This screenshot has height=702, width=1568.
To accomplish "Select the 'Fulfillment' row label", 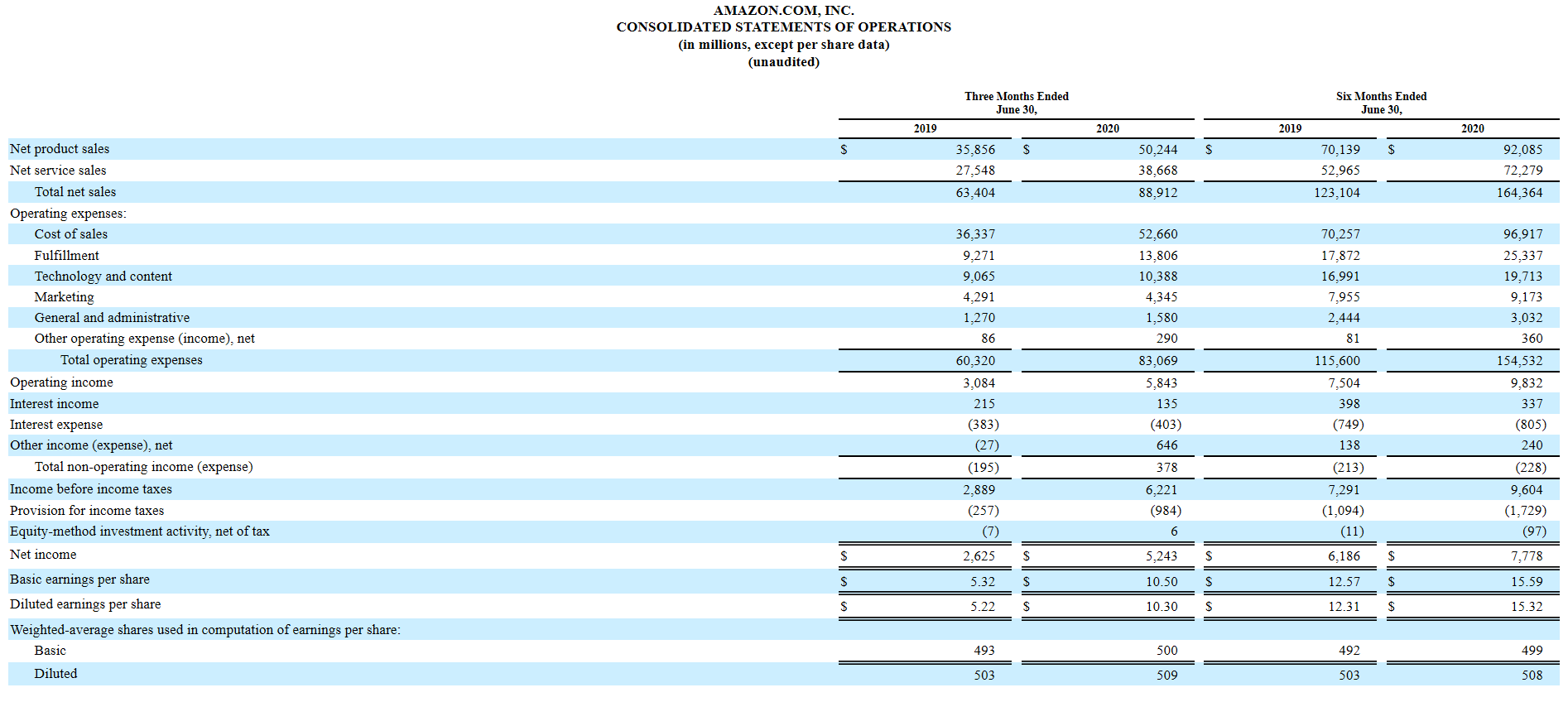I will (x=66, y=256).
